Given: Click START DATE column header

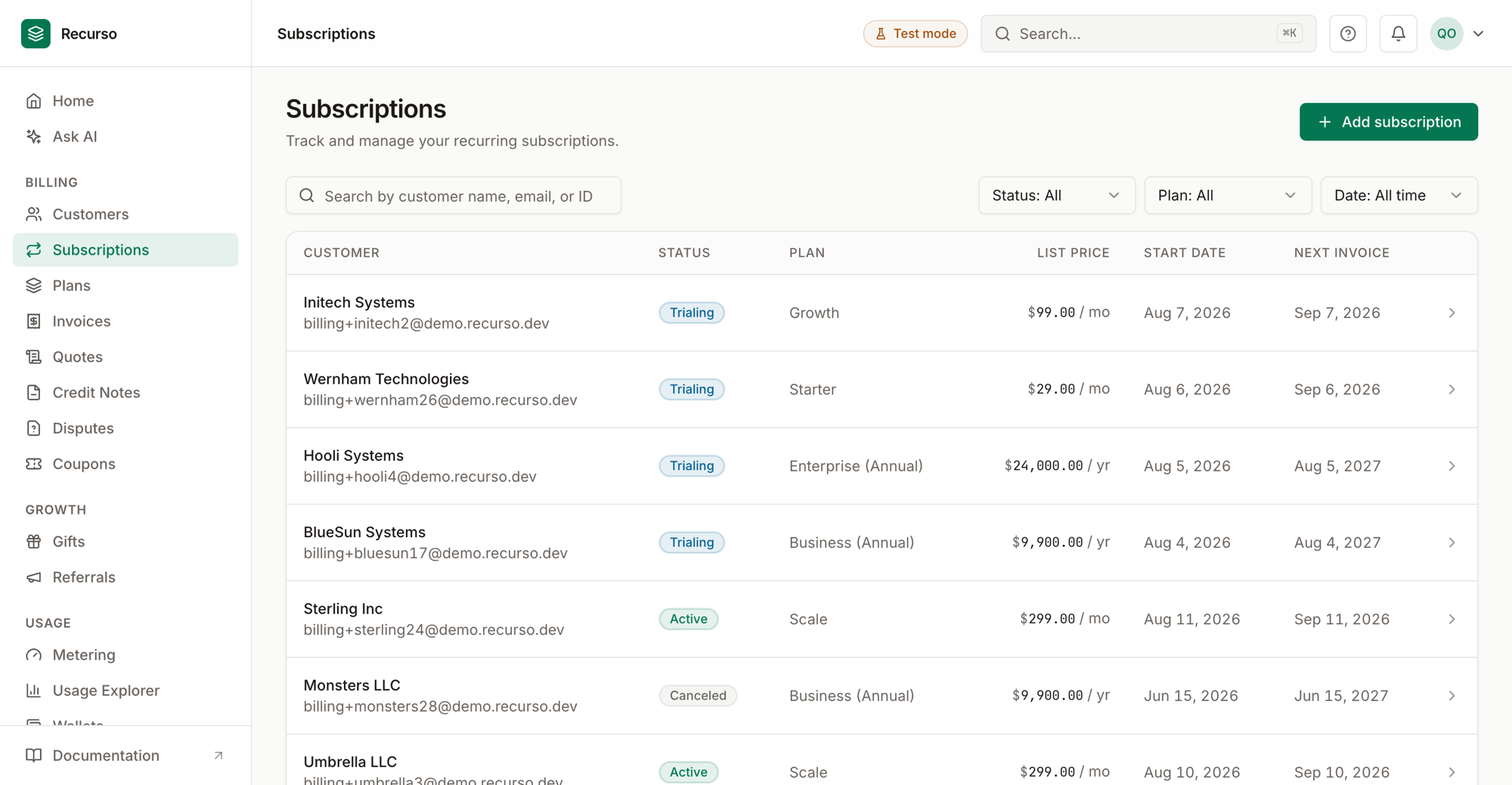Looking at the screenshot, I should click(1184, 252).
